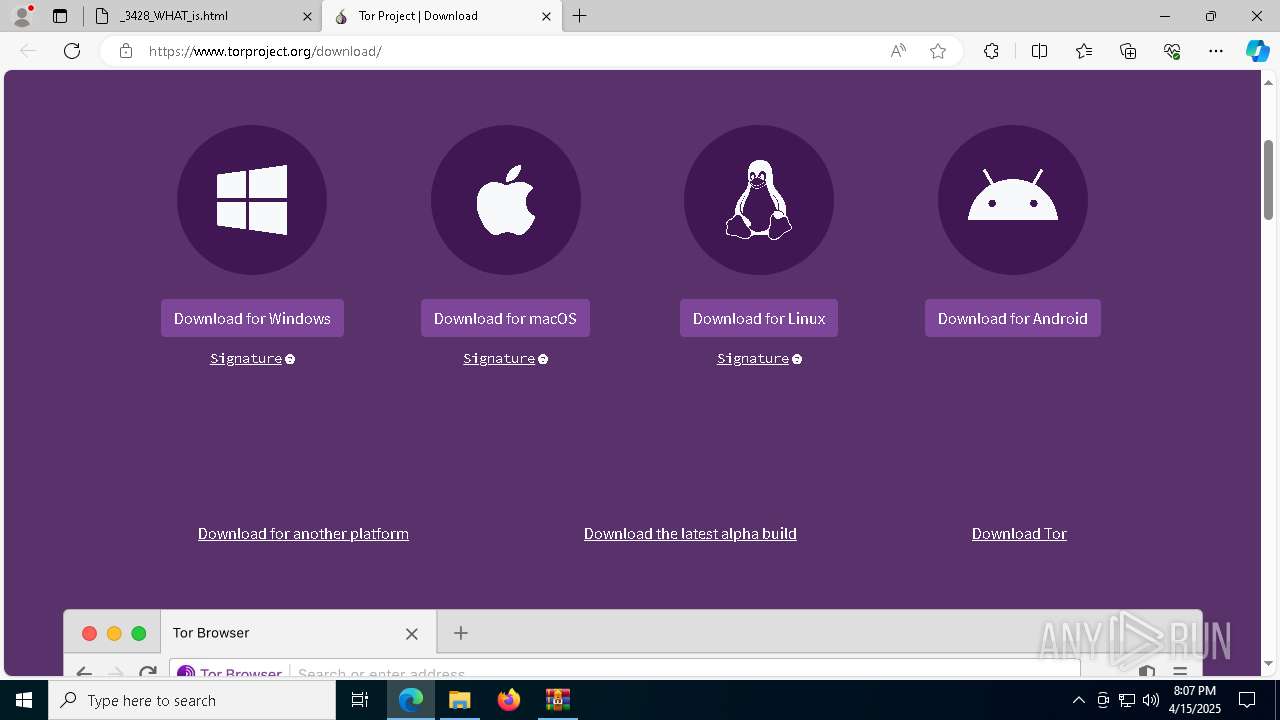
Task: Open Download the latest alpha build link
Action: [x=690, y=533]
